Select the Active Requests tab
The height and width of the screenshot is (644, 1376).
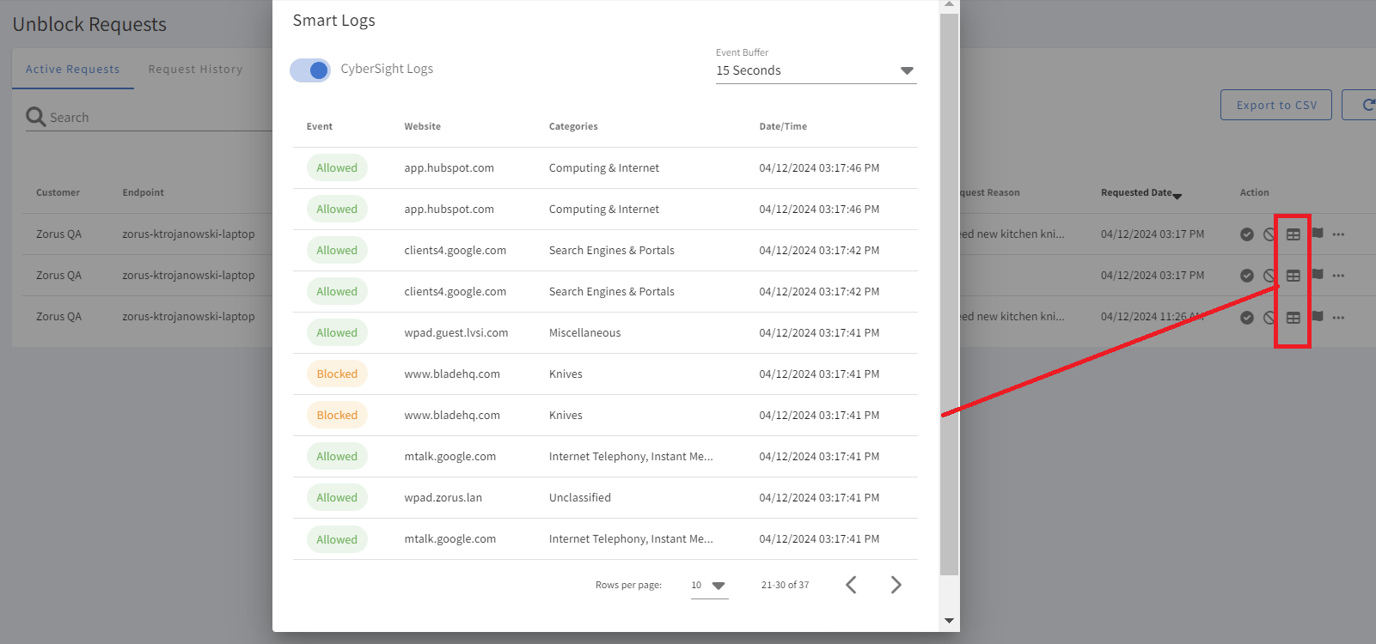coord(72,69)
